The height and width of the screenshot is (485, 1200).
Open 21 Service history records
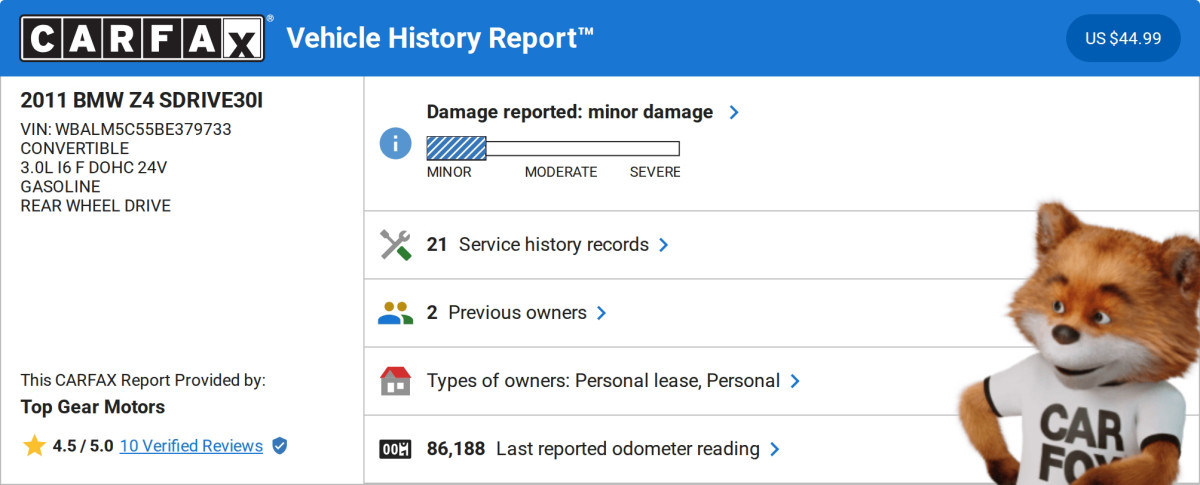pos(538,245)
